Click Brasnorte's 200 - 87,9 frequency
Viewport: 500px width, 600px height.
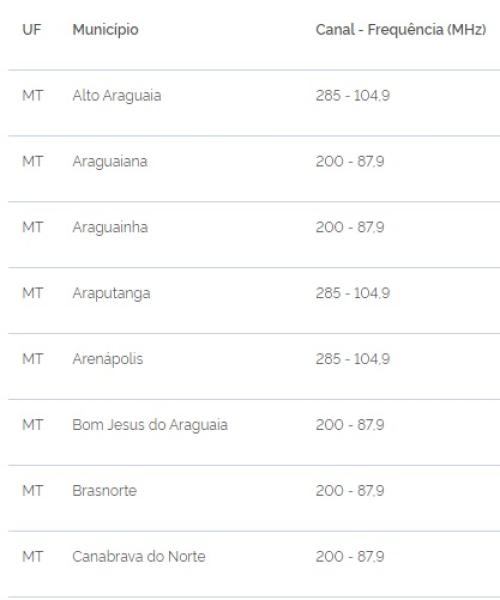point(350,491)
